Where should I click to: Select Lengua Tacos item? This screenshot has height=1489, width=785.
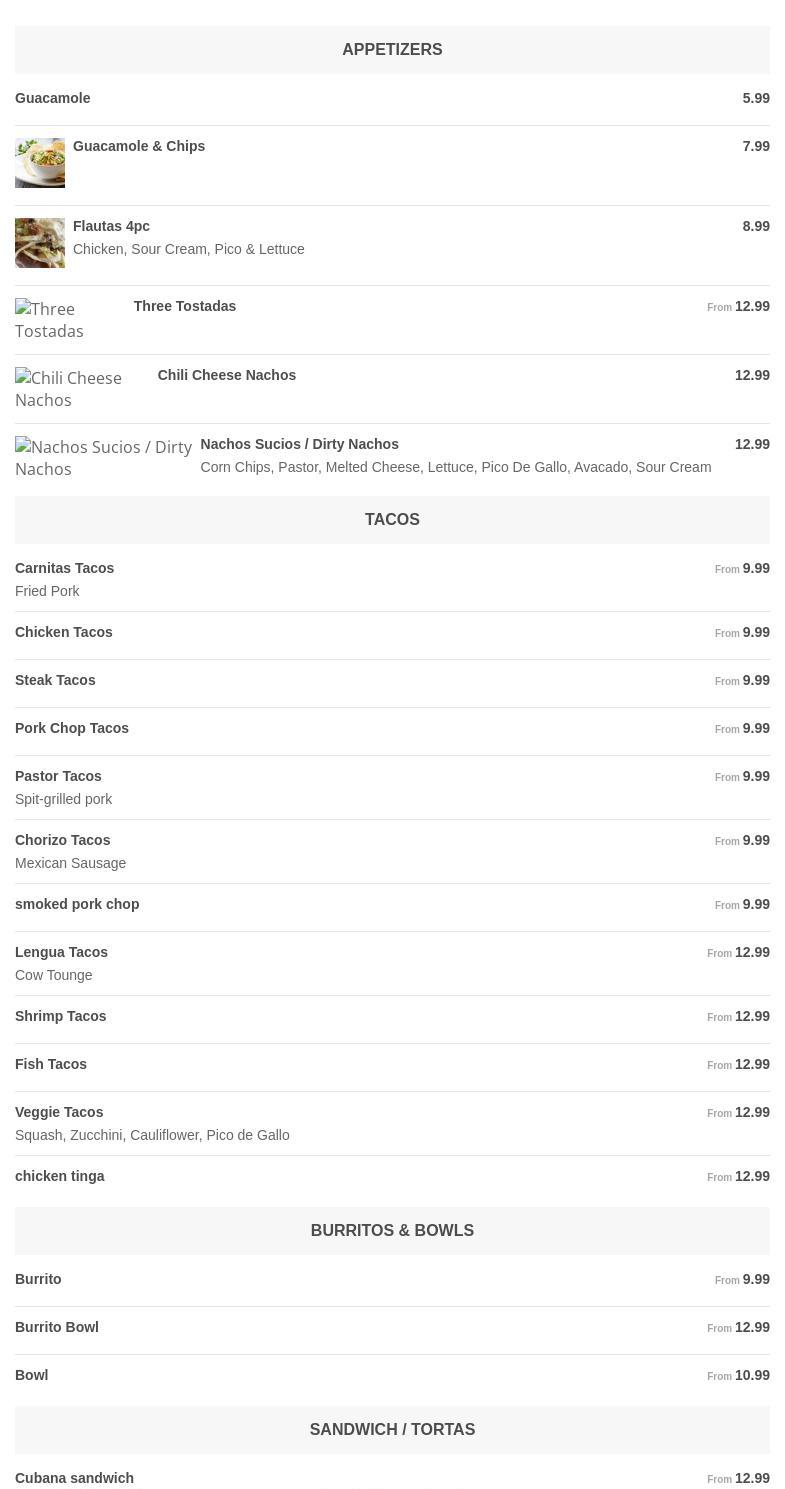[61, 952]
